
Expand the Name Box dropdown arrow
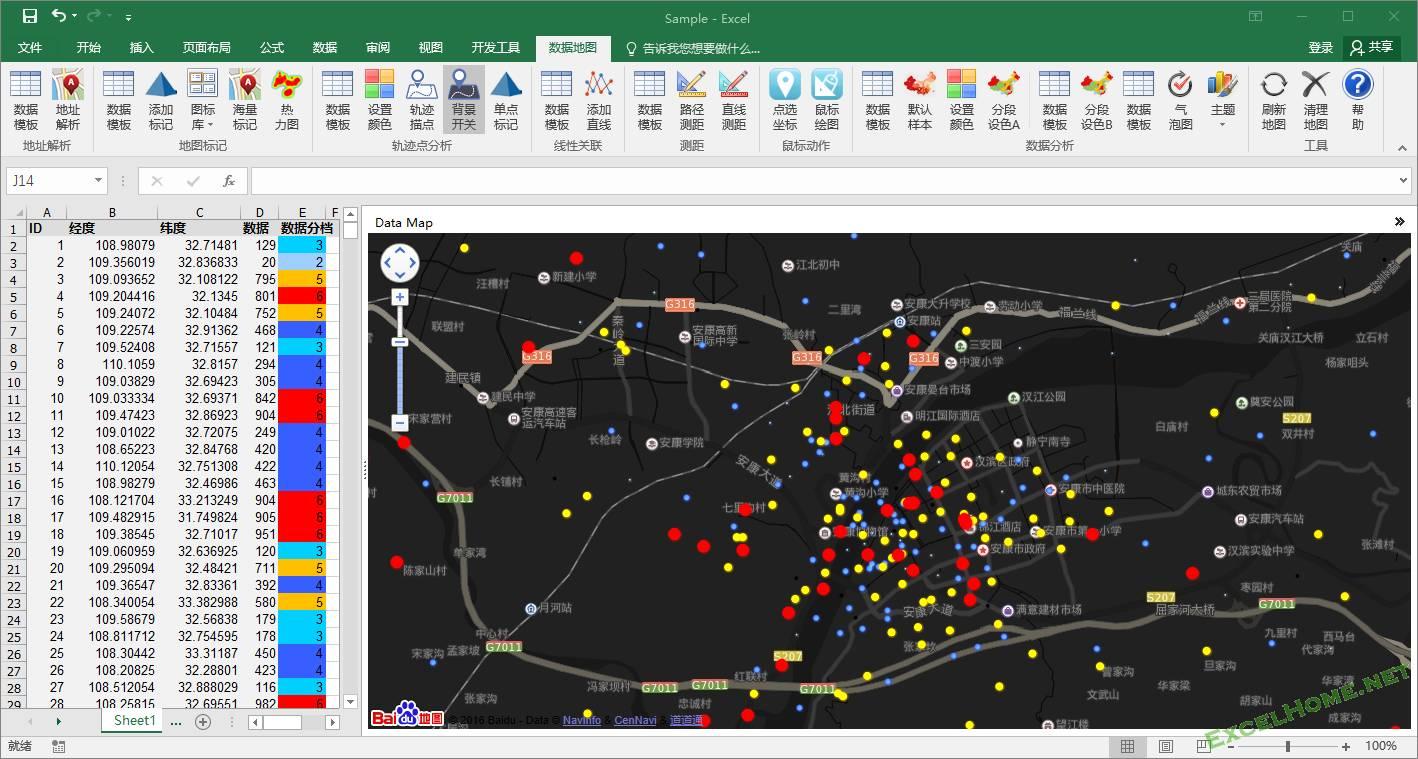click(98, 181)
